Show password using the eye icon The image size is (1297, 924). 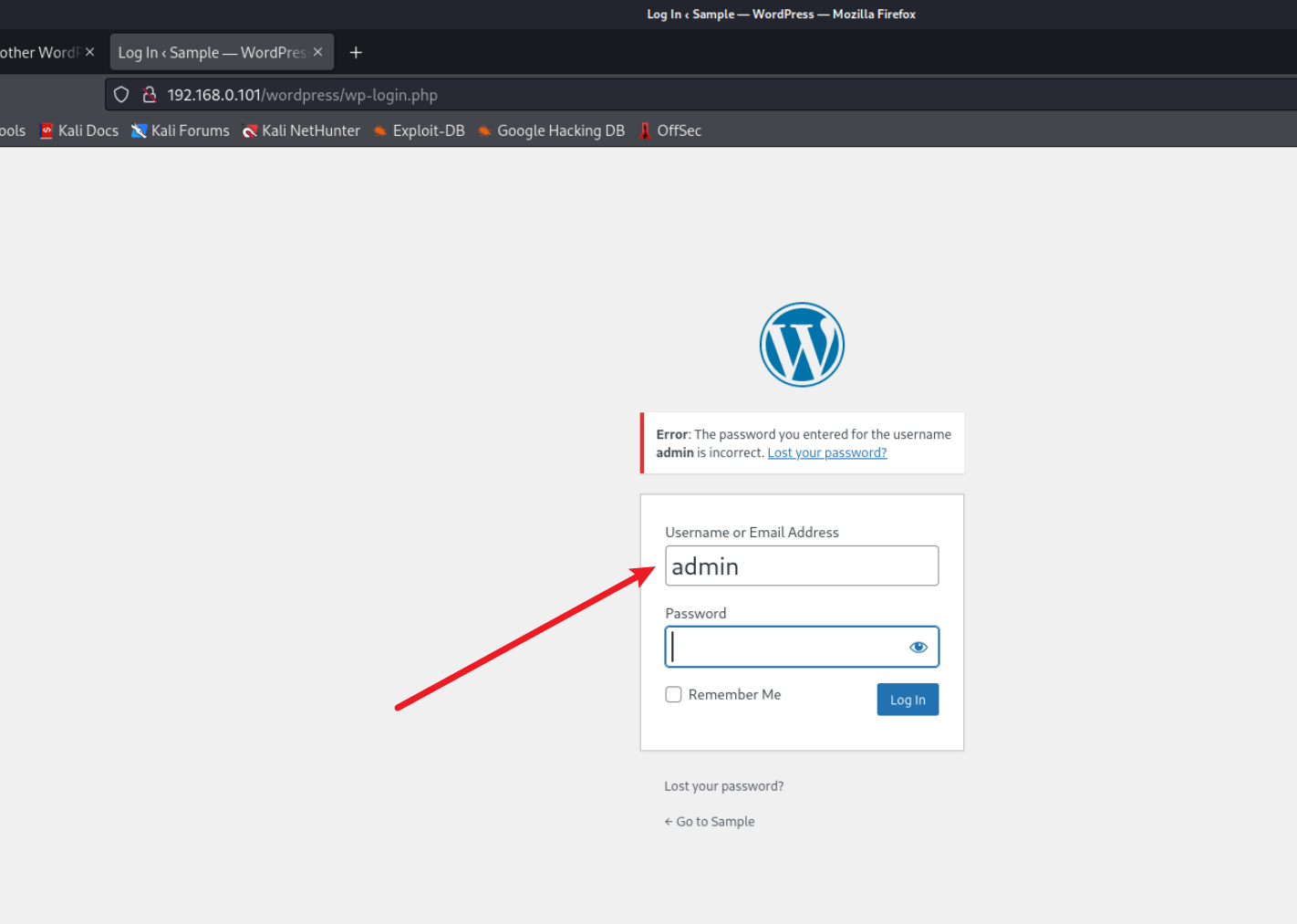[918, 647]
